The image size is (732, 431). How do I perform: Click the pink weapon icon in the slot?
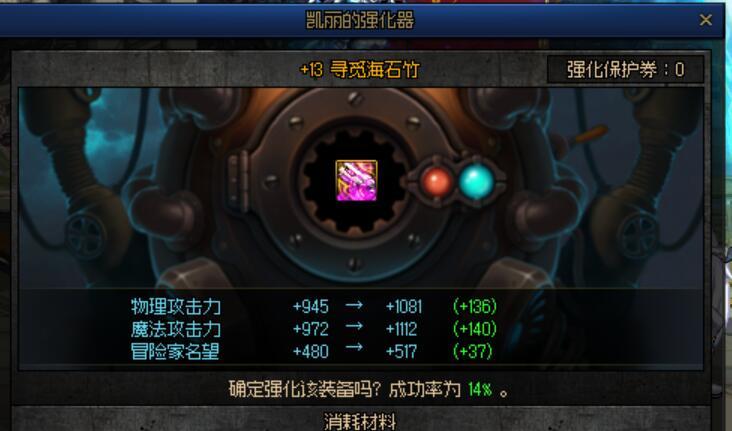pyautogui.click(x=356, y=181)
